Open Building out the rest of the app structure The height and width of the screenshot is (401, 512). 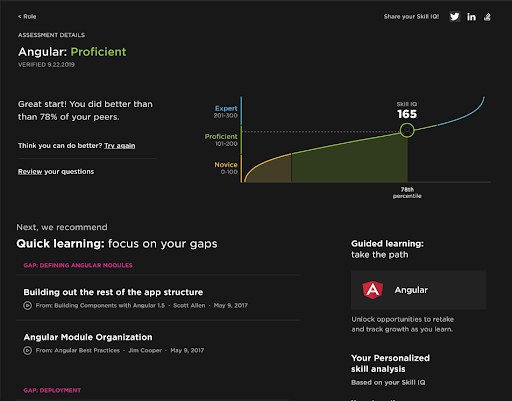click(x=113, y=292)
